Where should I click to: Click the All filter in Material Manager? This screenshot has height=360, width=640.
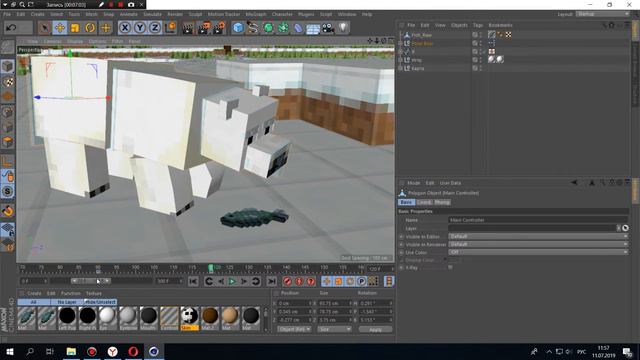pyautogui.click(x=33, y=302)
